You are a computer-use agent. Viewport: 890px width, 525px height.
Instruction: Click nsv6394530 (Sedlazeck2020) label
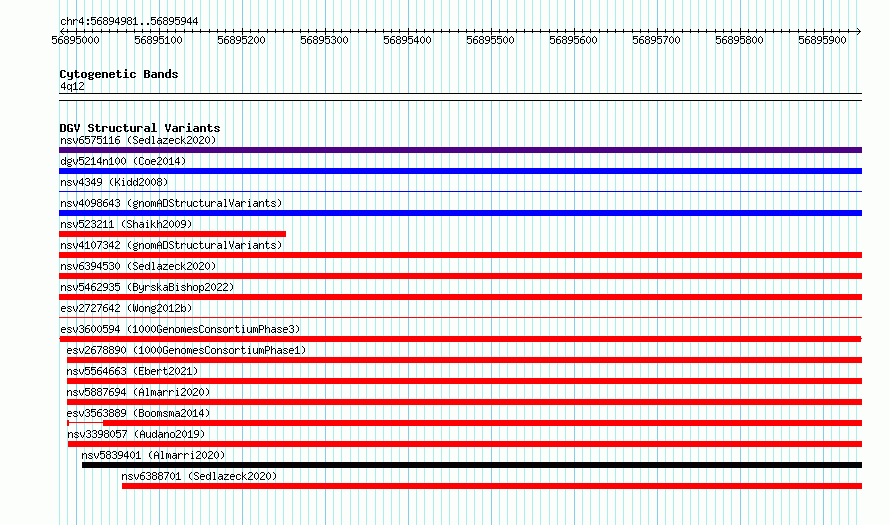tap(138, 266)
